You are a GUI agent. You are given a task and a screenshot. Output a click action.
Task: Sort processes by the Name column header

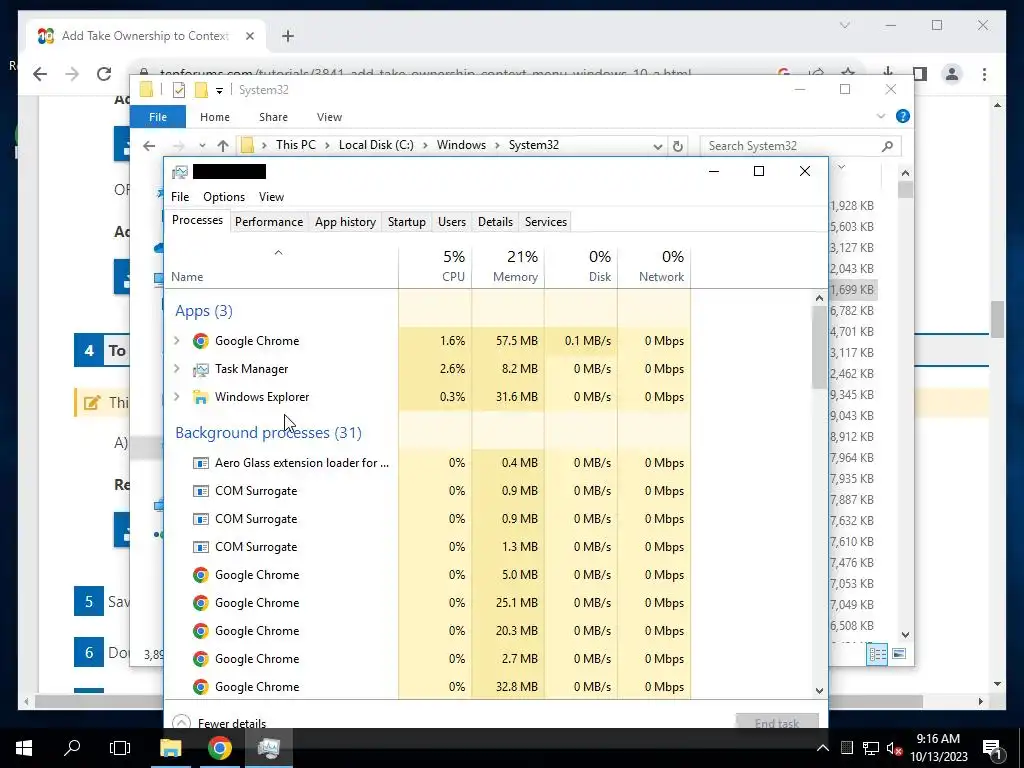pos(281,266)
